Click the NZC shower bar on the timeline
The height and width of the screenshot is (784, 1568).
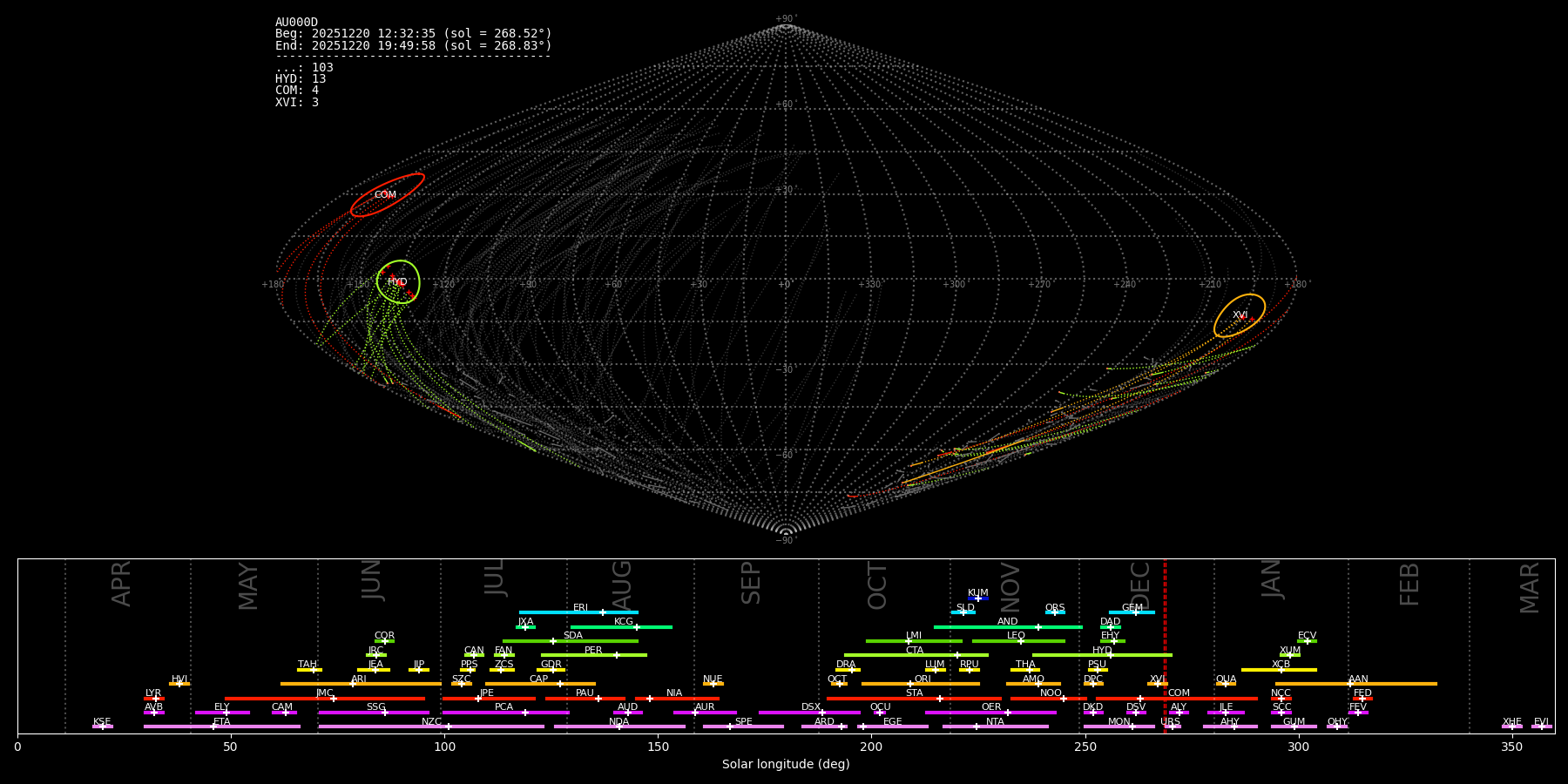pos(431,727)
